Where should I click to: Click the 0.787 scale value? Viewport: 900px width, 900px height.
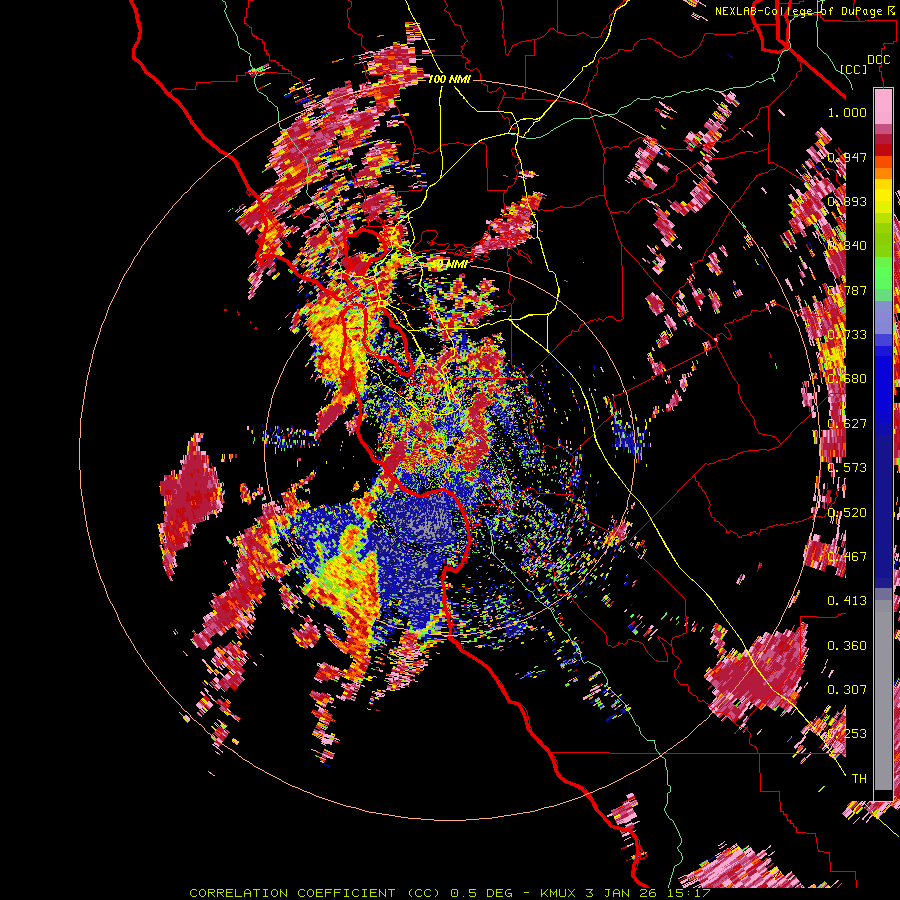click(x=847, y=290)
